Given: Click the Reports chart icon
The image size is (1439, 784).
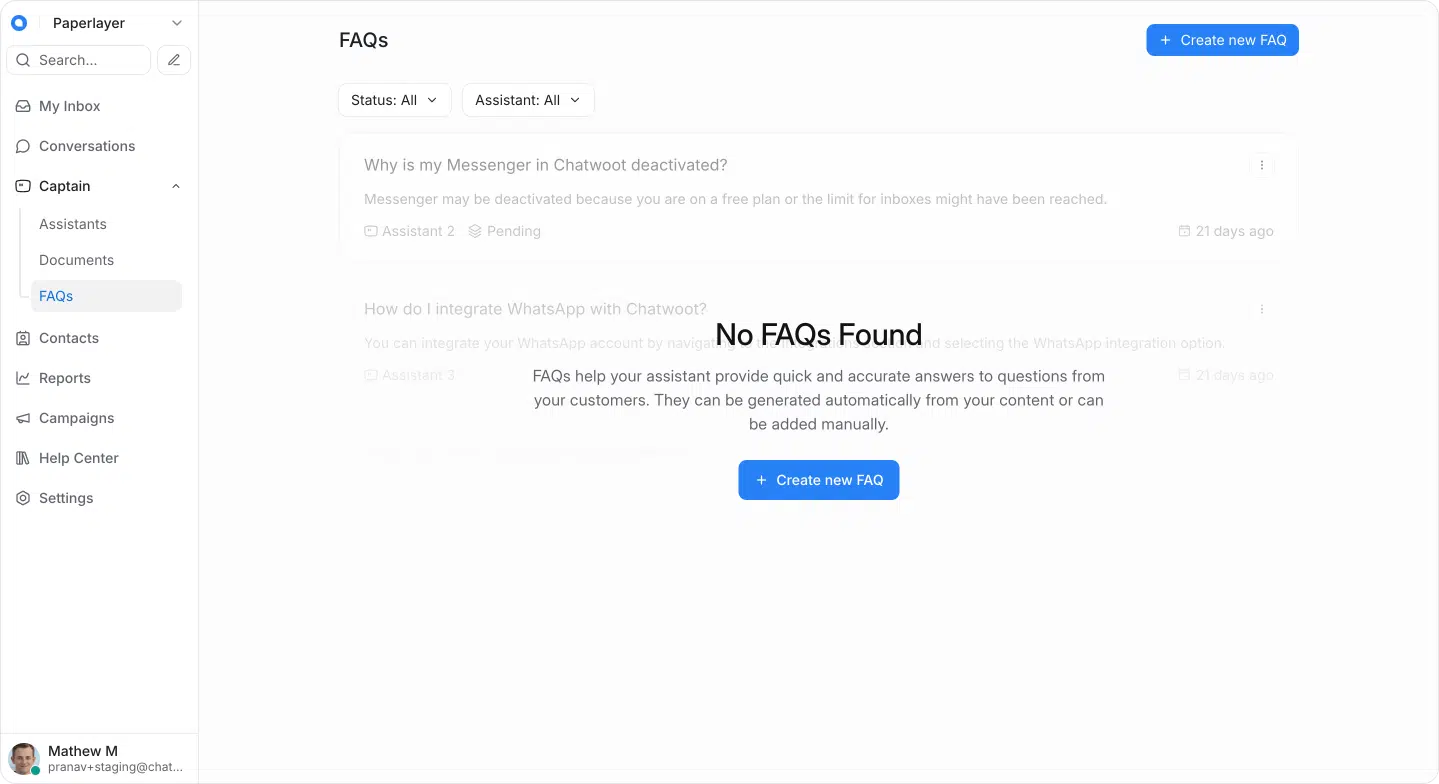Looking at the screenshot, I should tap(23, 378).
